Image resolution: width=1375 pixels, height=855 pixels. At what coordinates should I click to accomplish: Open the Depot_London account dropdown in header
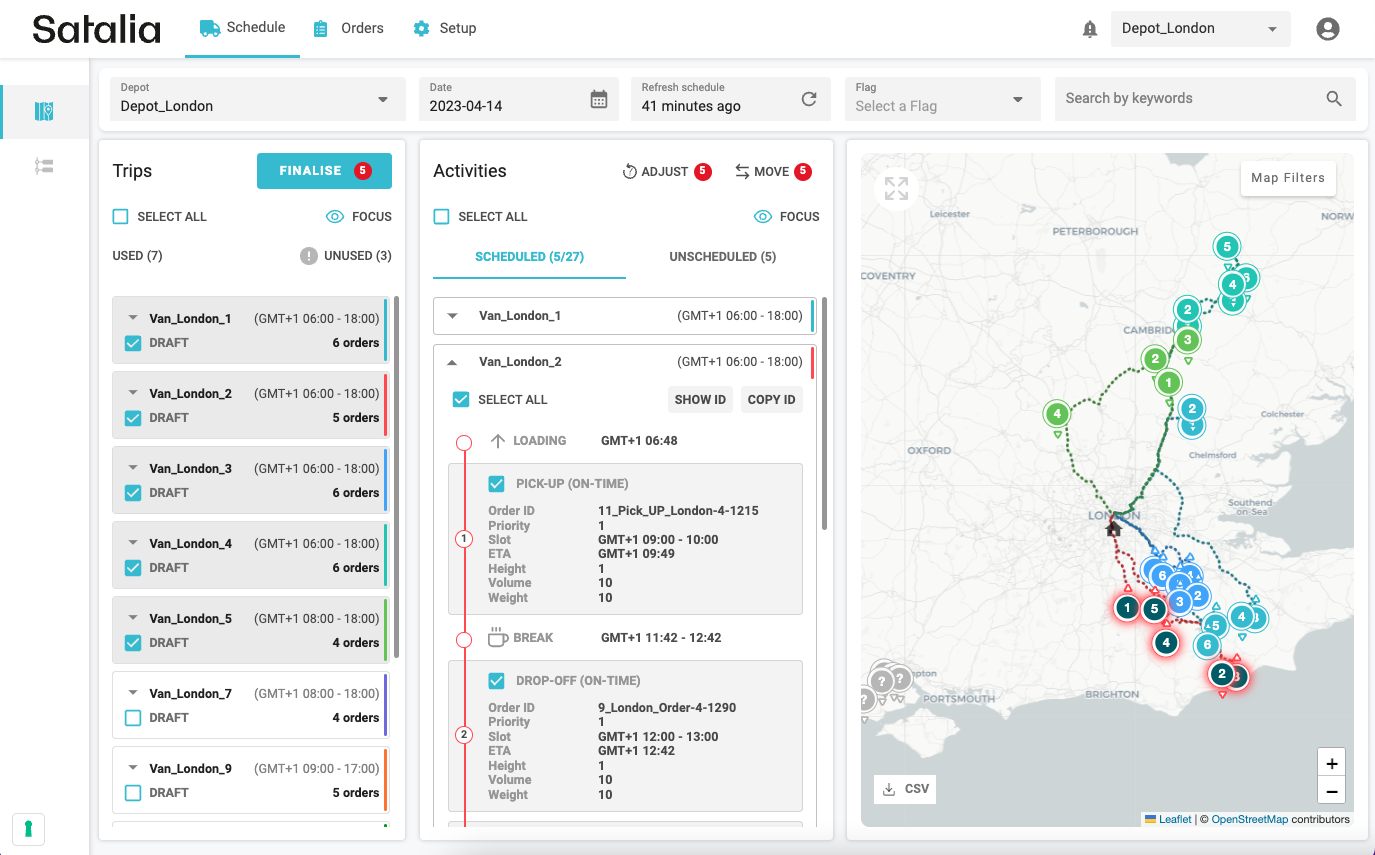tap(1200, 29)
